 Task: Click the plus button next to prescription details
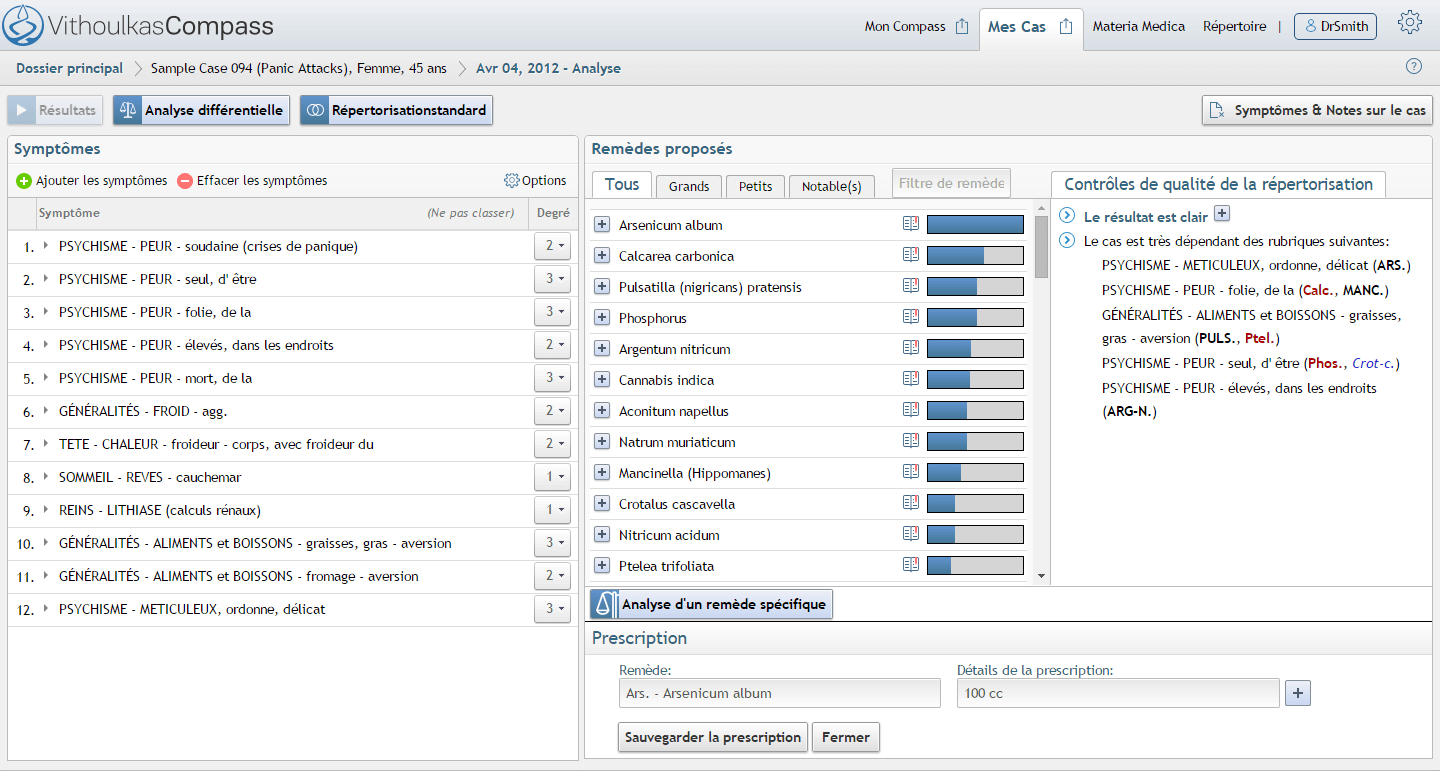click(1298, 693)
